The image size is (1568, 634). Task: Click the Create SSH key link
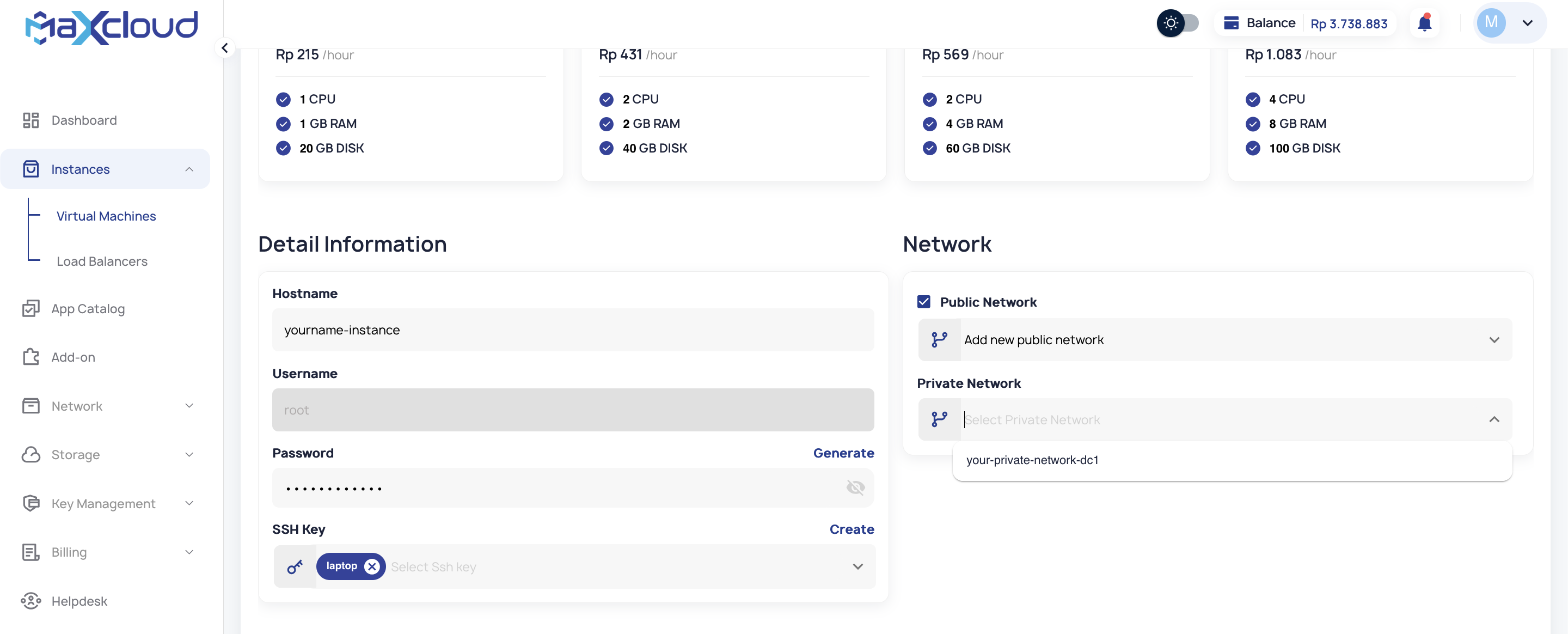point(852,529)
